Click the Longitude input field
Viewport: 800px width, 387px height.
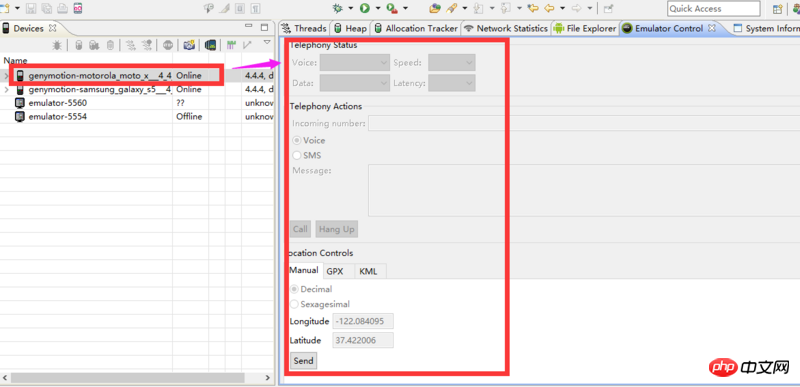point(363,321)
